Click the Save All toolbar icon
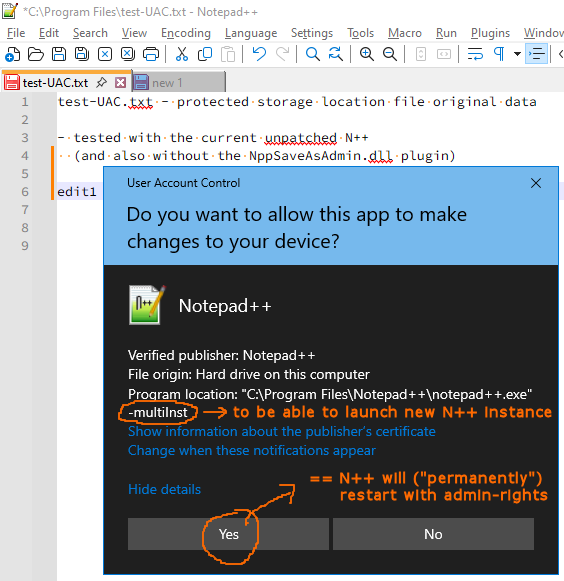 click(x=82, y=54)
